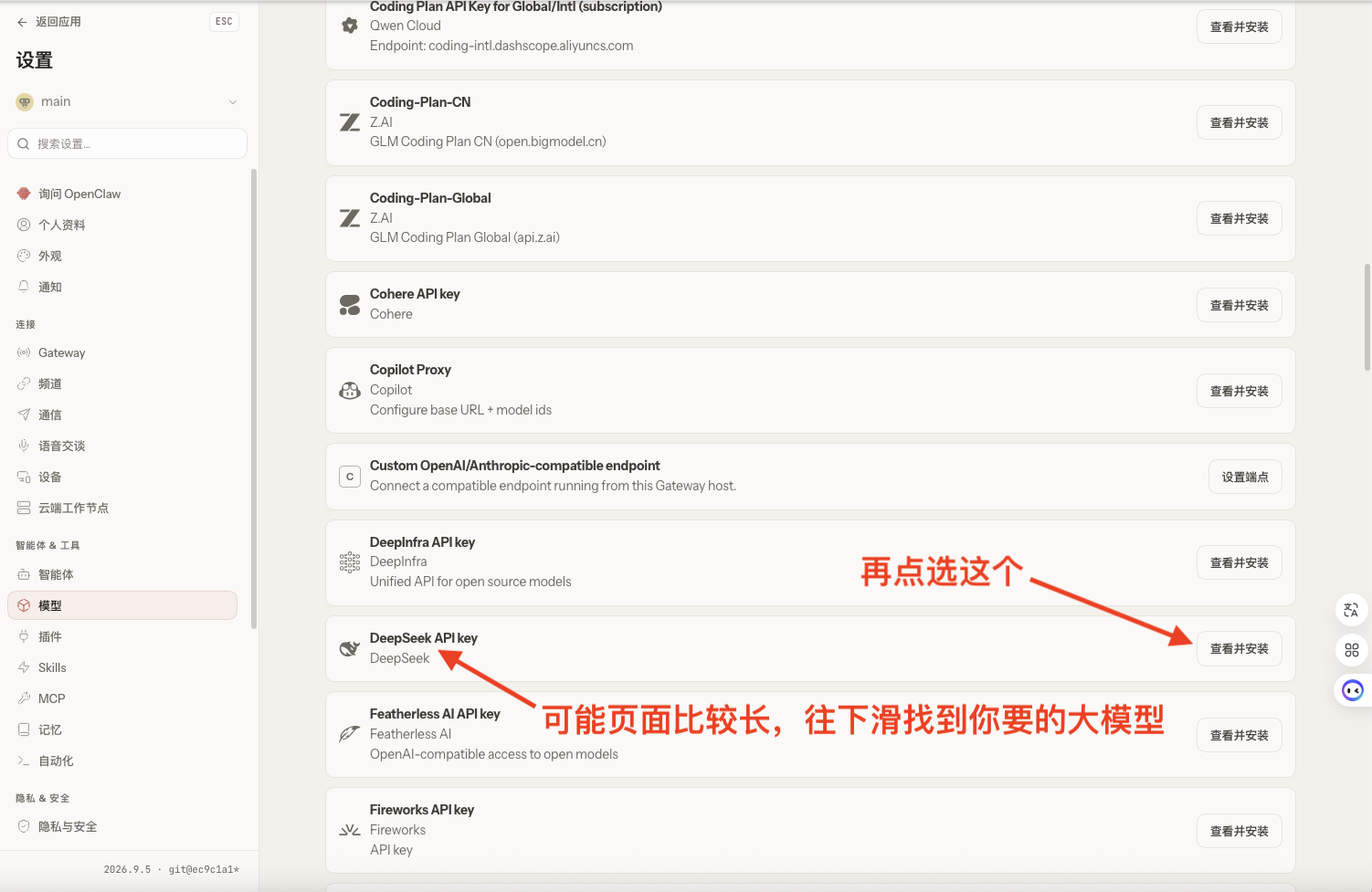Click 查看并安装 for Copilot Proxy
Image resolution: width=1372 pixels, height=892 pixels.
[x=1239, y=391]
